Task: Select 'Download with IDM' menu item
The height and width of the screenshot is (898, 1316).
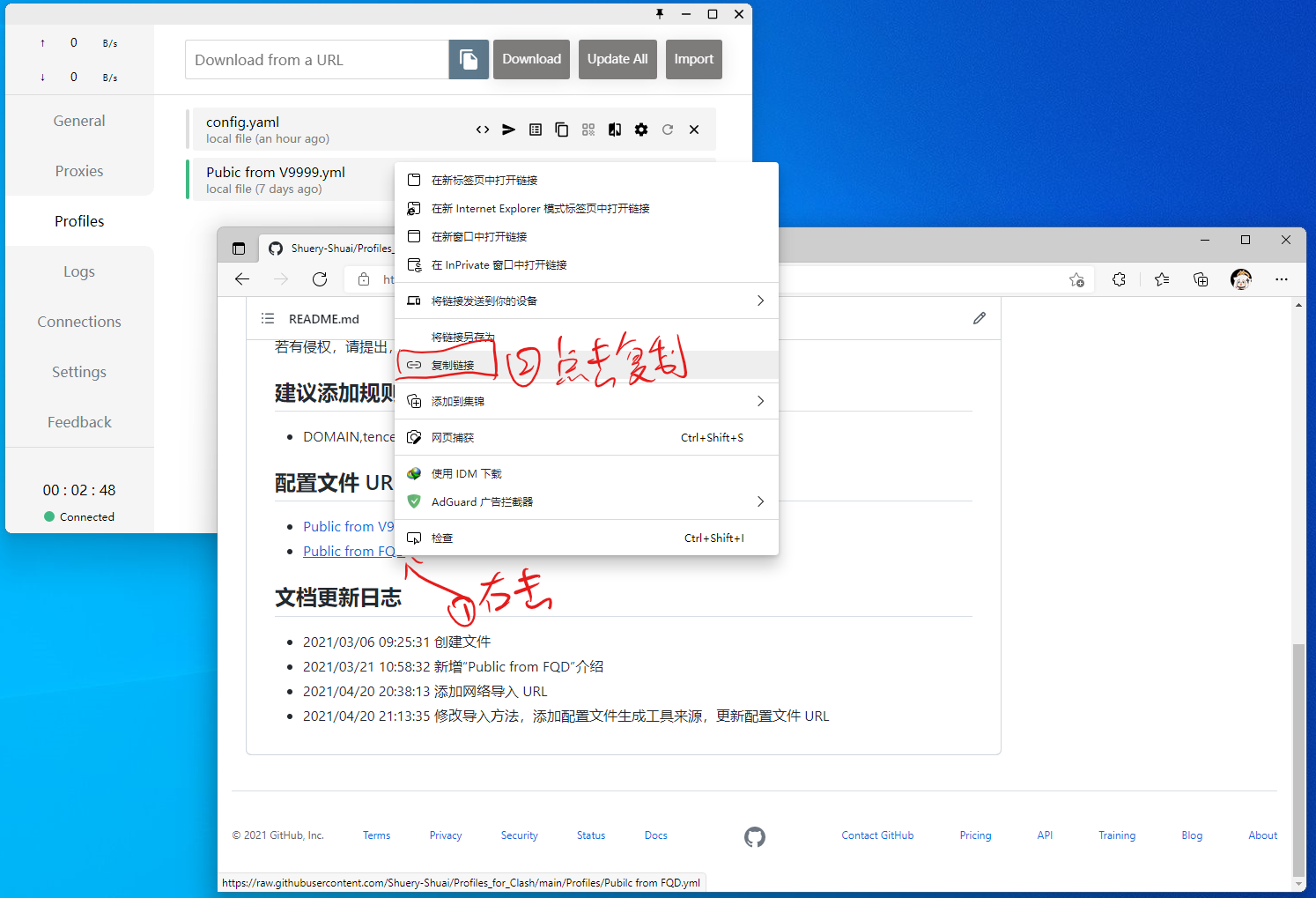Action: click(587, 473)
